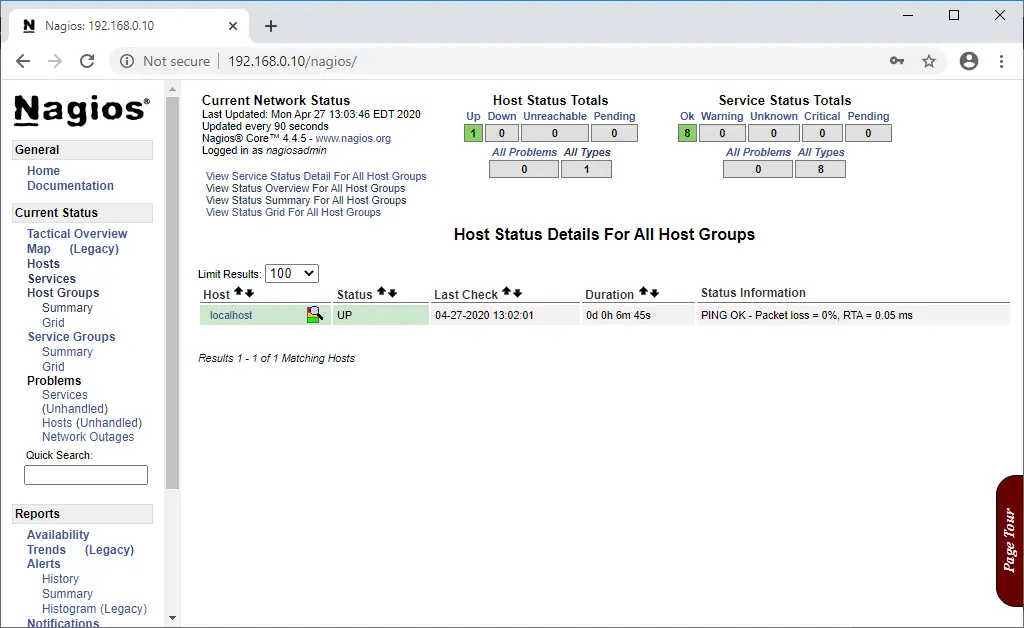1024x628 pixels.
Task: Click the Down label in Host Status Totals
Action: point(502,116)
